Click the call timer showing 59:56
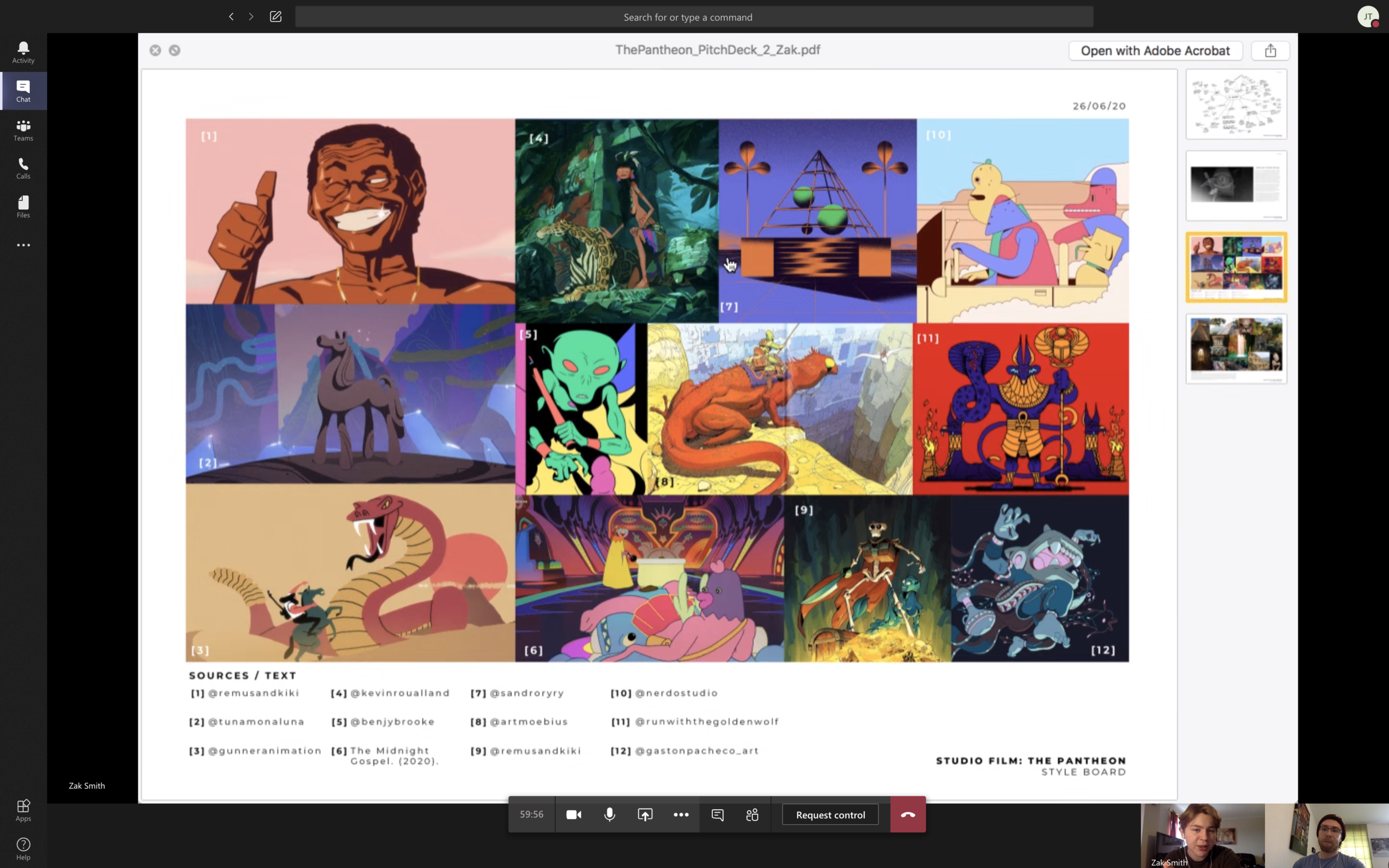Image resolution: width=1389 pixels, height=868 pixels. tap(531, 814)
